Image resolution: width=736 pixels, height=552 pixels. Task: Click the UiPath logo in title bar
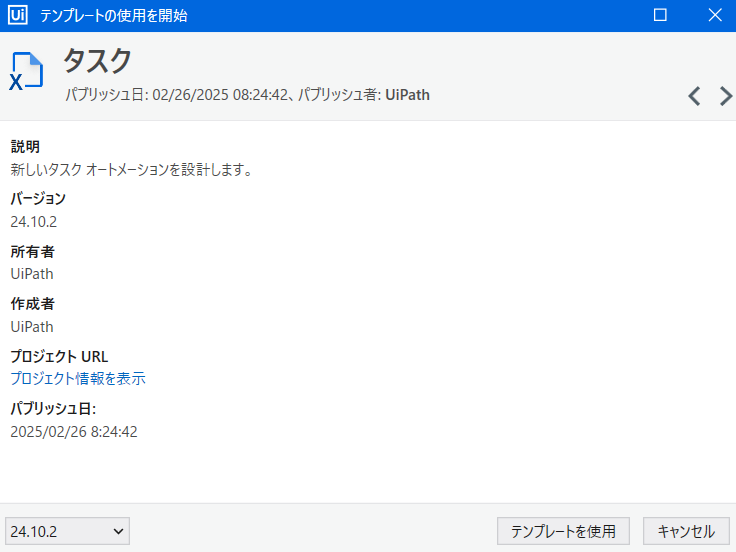18,15
